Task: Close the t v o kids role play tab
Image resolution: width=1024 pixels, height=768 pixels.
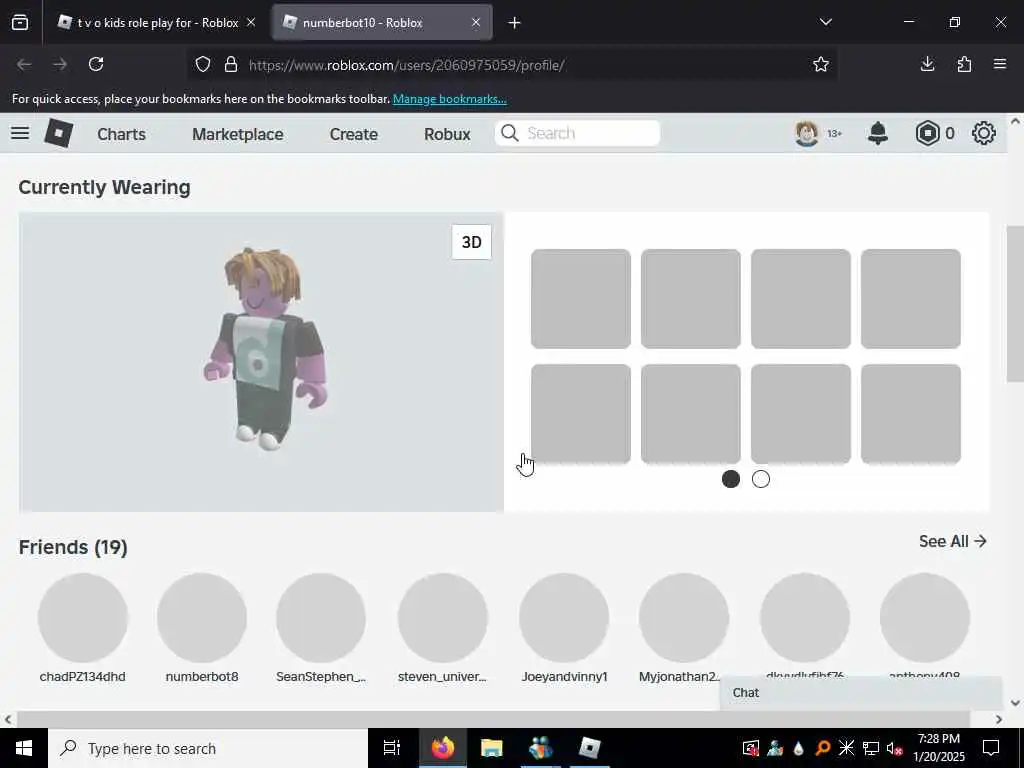Action: coord(251,22)
